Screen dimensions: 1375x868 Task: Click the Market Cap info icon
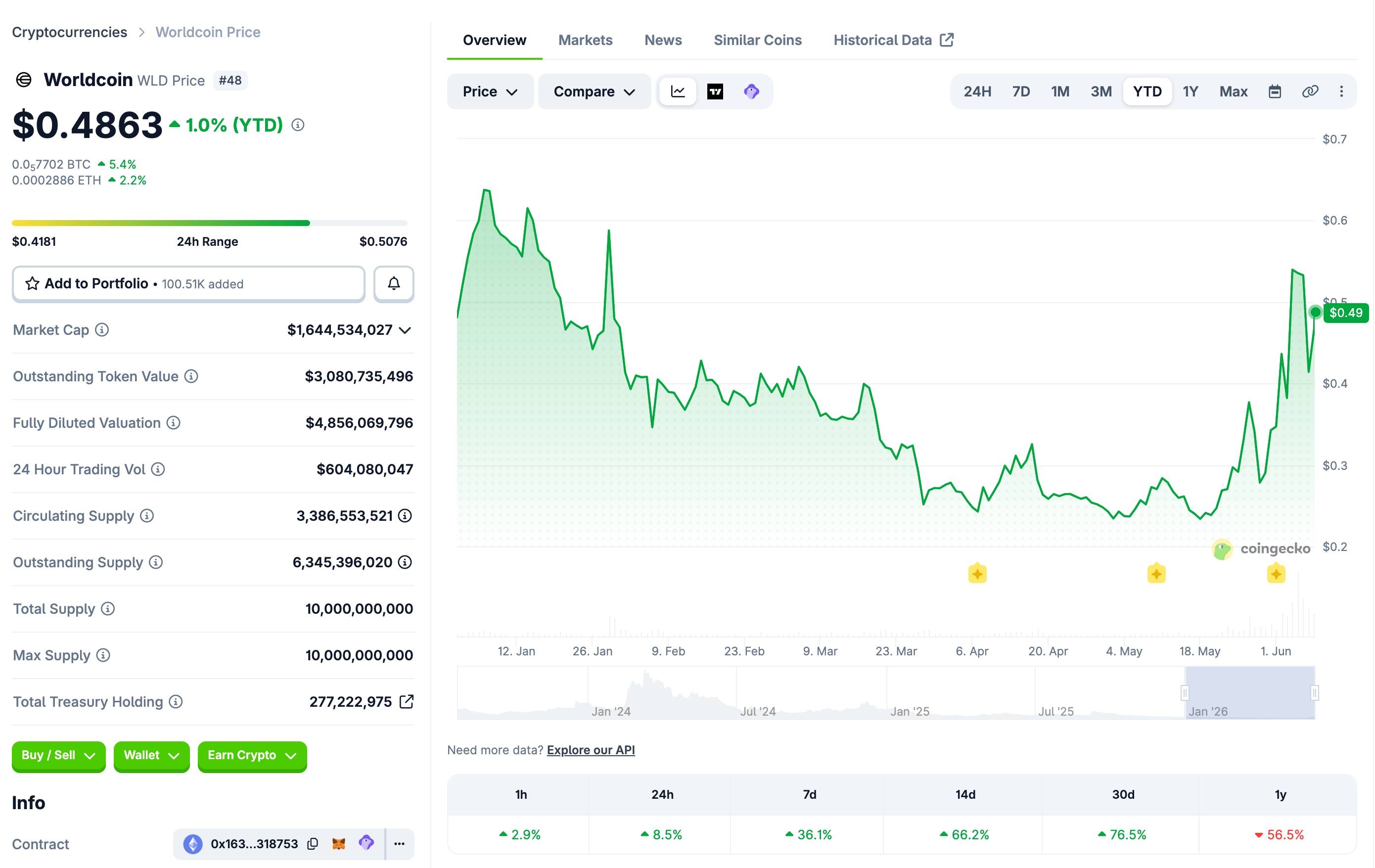[x=101, y=330]
